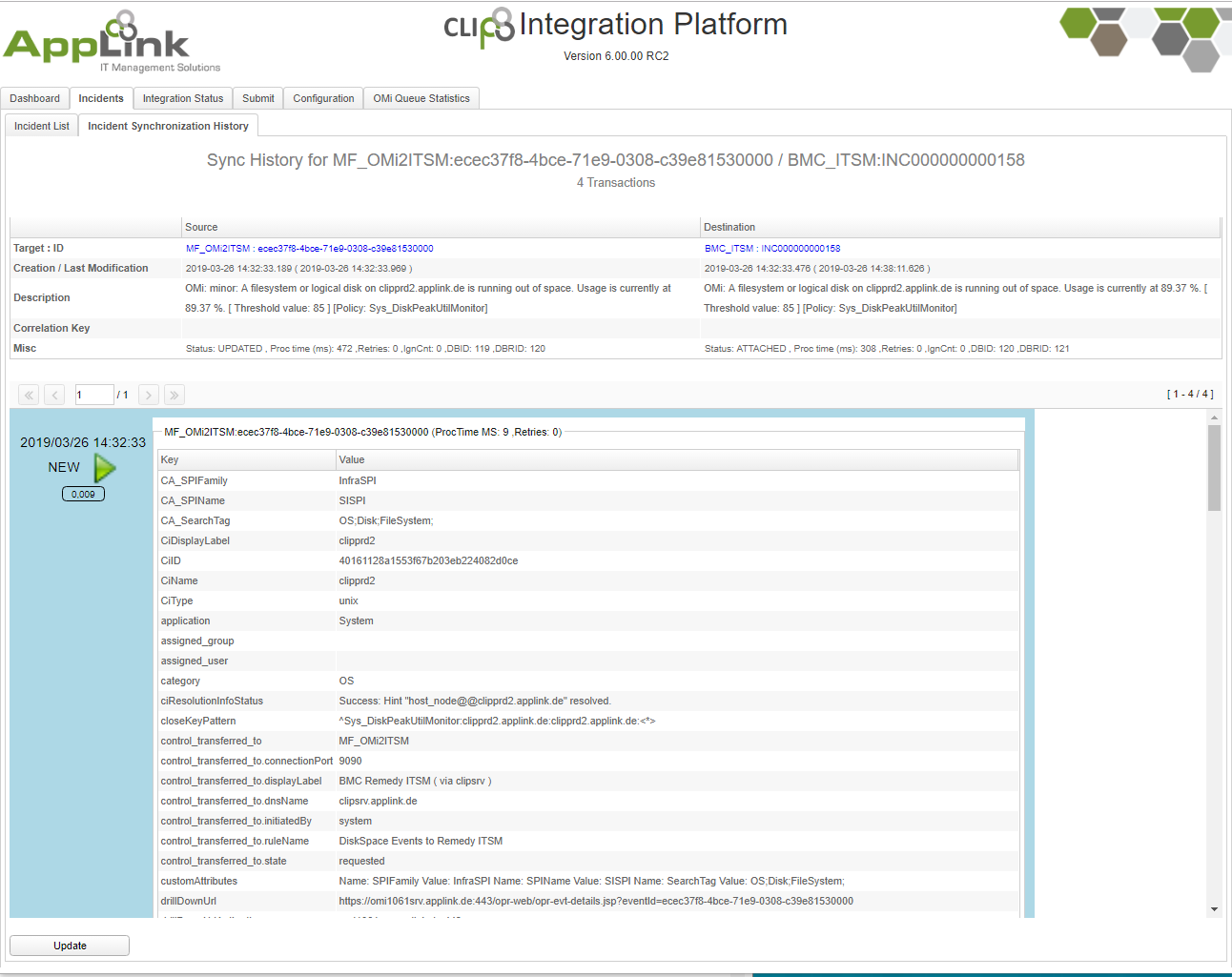This screenshot has width=1232, height=977.
Task: Click the Value column header
Action: click(x=677, y=459)
